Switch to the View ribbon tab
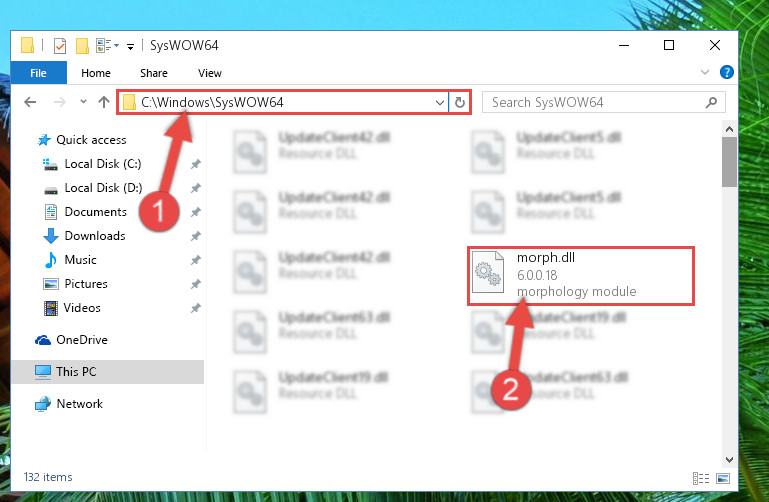Image resolution: width=769 pixels, height=502 pixels. click(209, 73)
